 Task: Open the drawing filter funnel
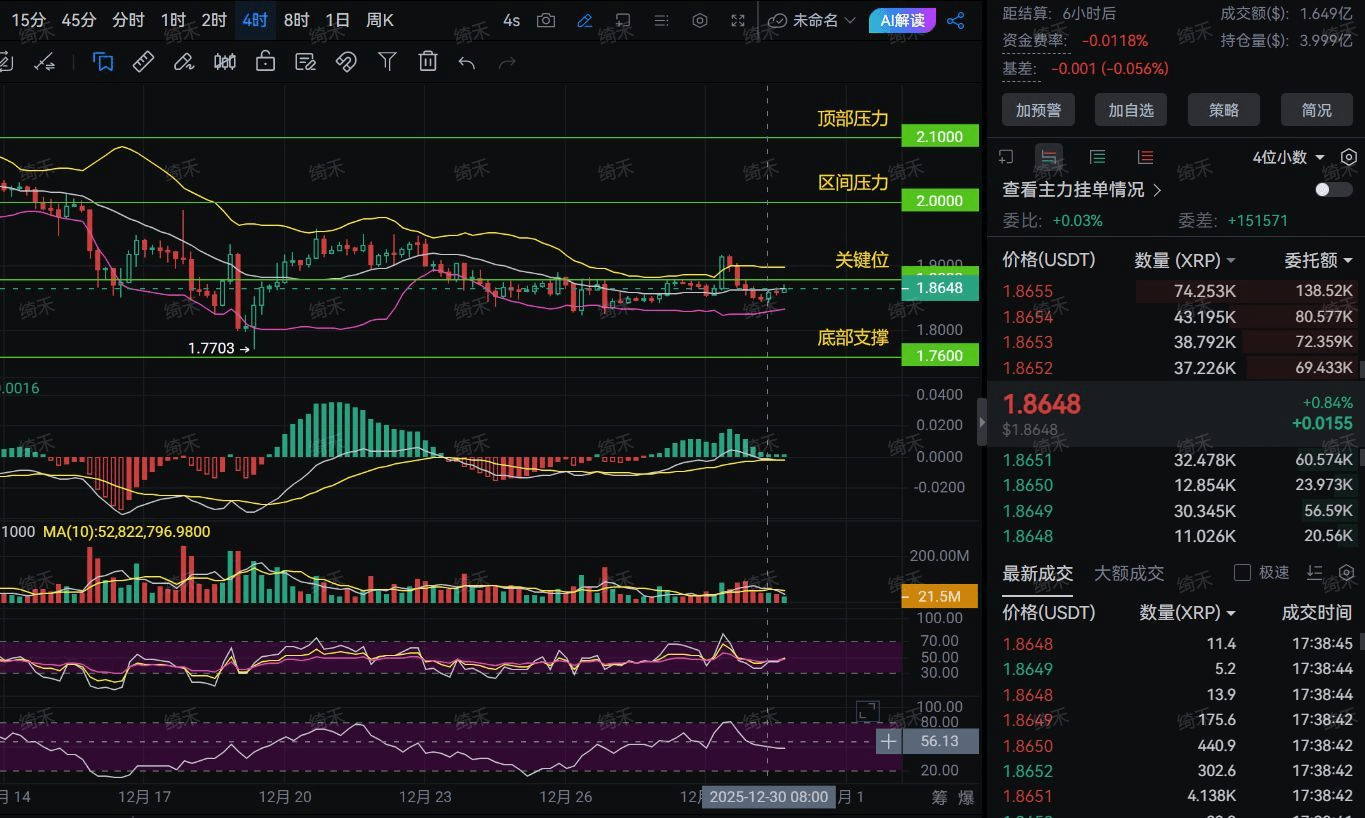[387, 62]
